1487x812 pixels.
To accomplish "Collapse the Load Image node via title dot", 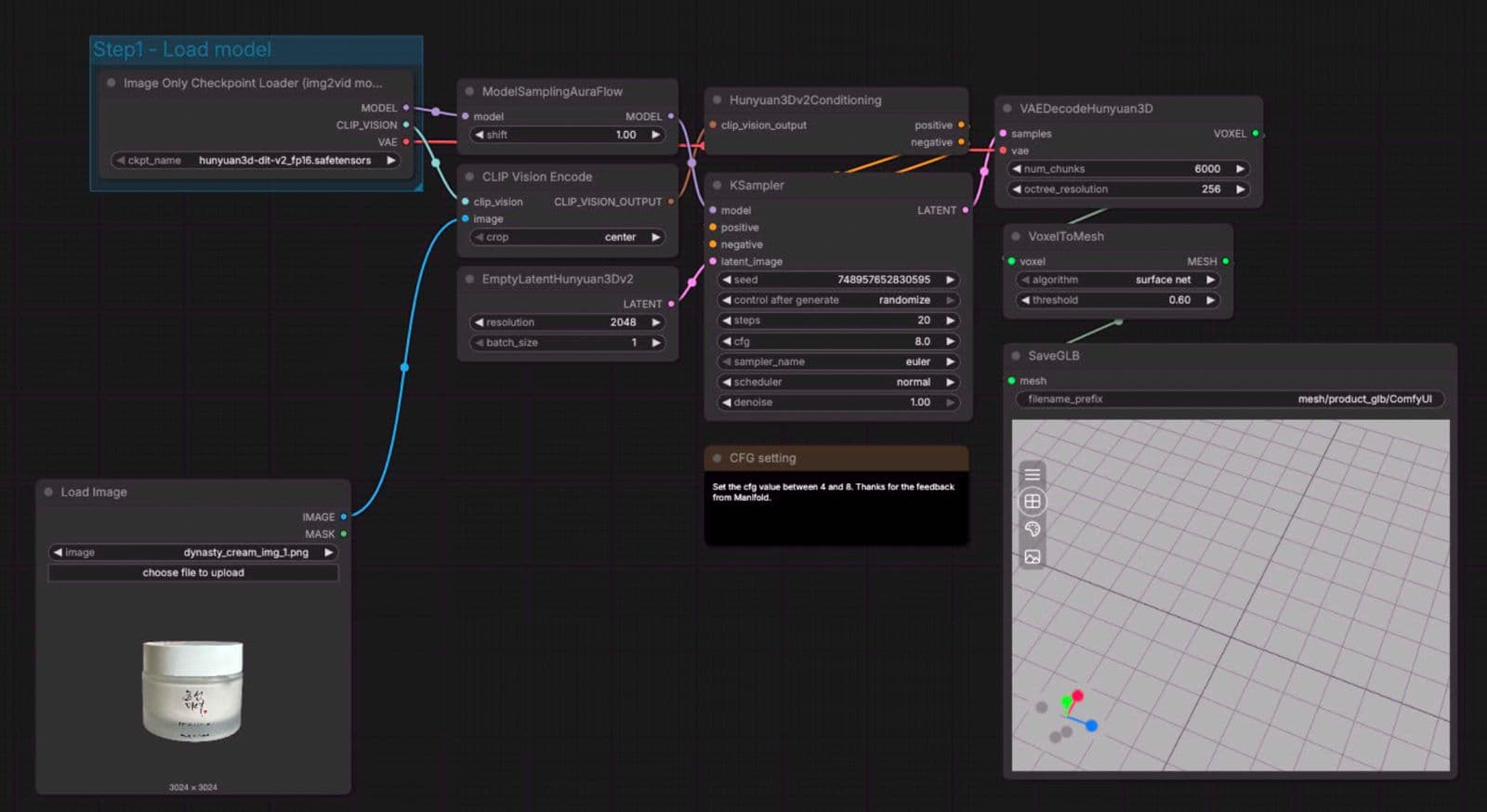I will pos(48,491).
